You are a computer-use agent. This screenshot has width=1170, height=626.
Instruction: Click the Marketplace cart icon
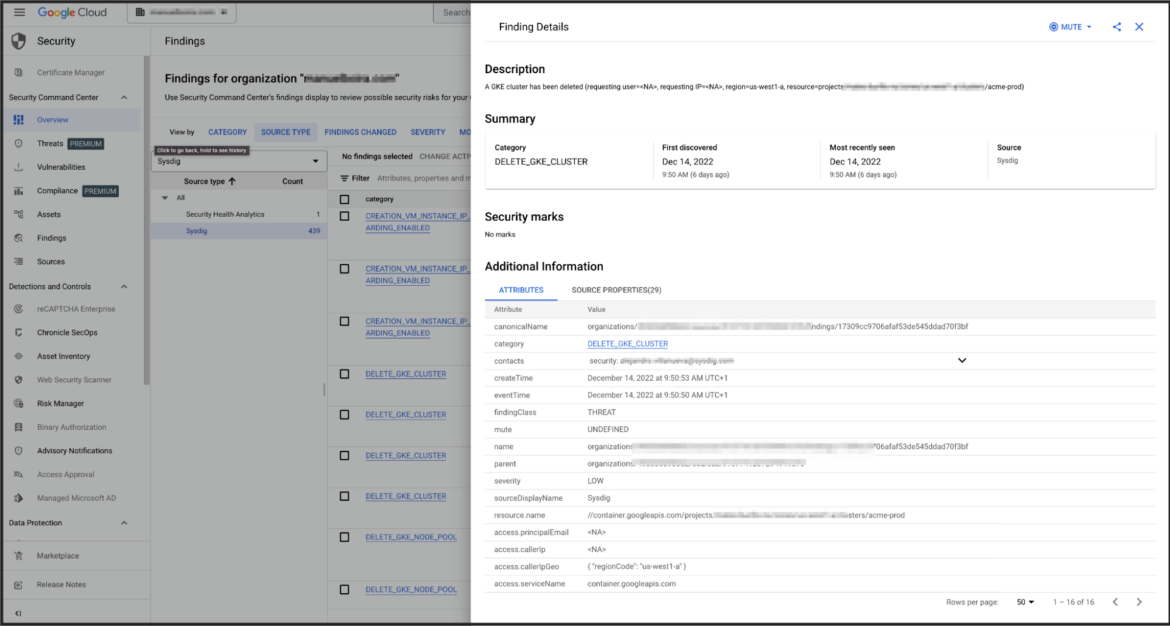pos(19,556)
